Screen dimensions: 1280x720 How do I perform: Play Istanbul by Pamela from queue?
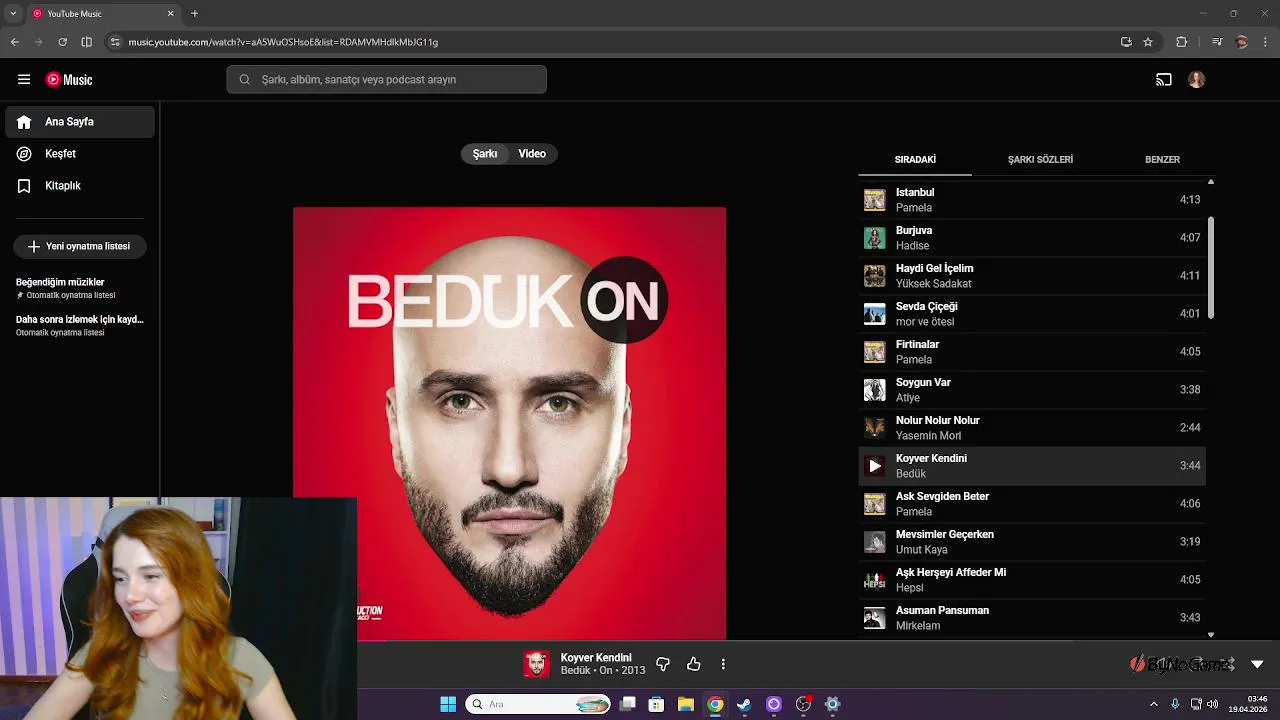(1032, 200)
